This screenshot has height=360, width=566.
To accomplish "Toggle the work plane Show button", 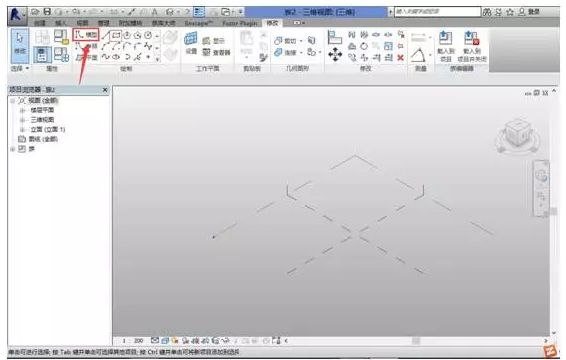I will [x=213, y=41].
